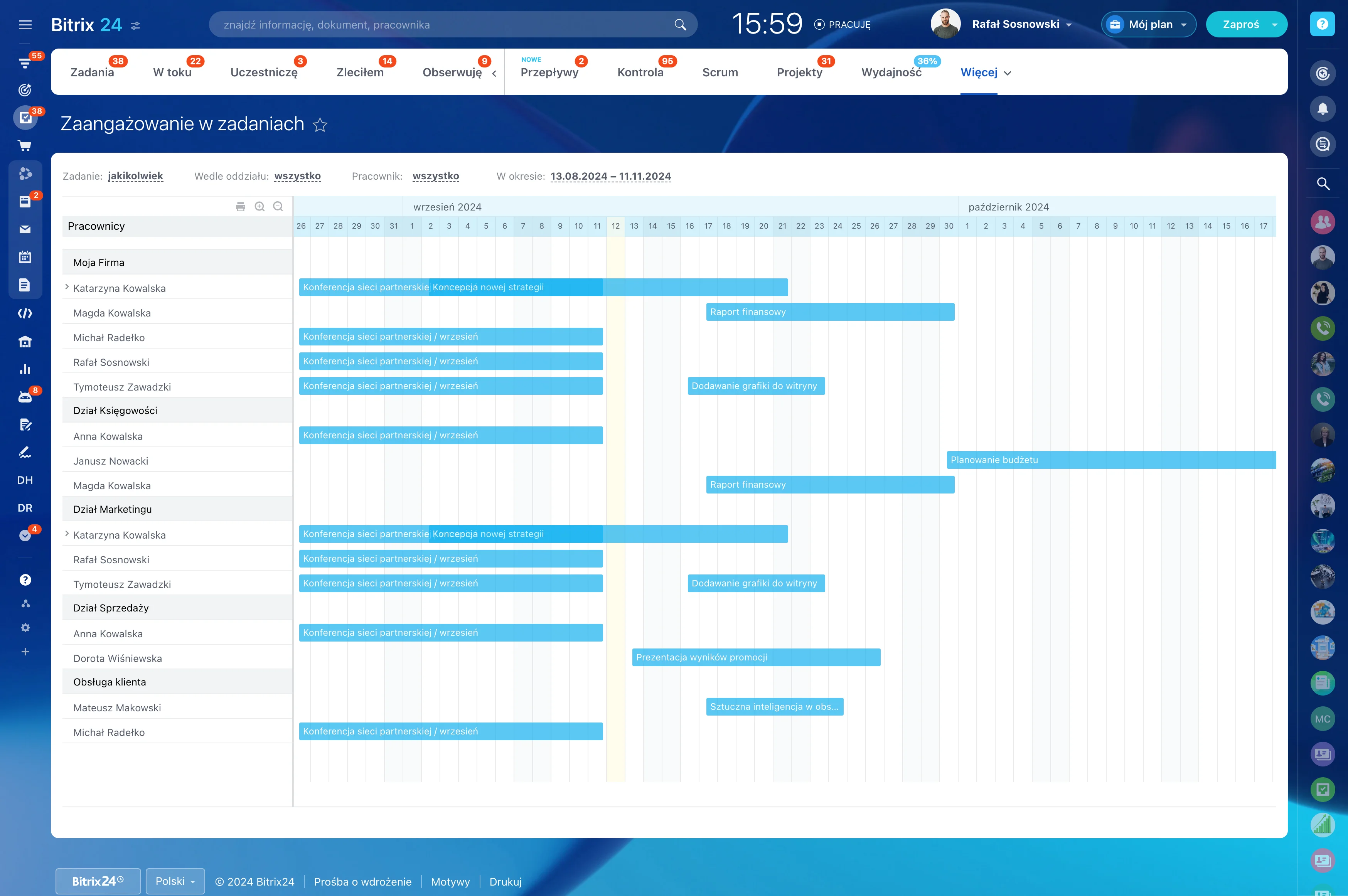1348x896 pixels.
Task: Open the Projekty tab
Action: (799, 72)
